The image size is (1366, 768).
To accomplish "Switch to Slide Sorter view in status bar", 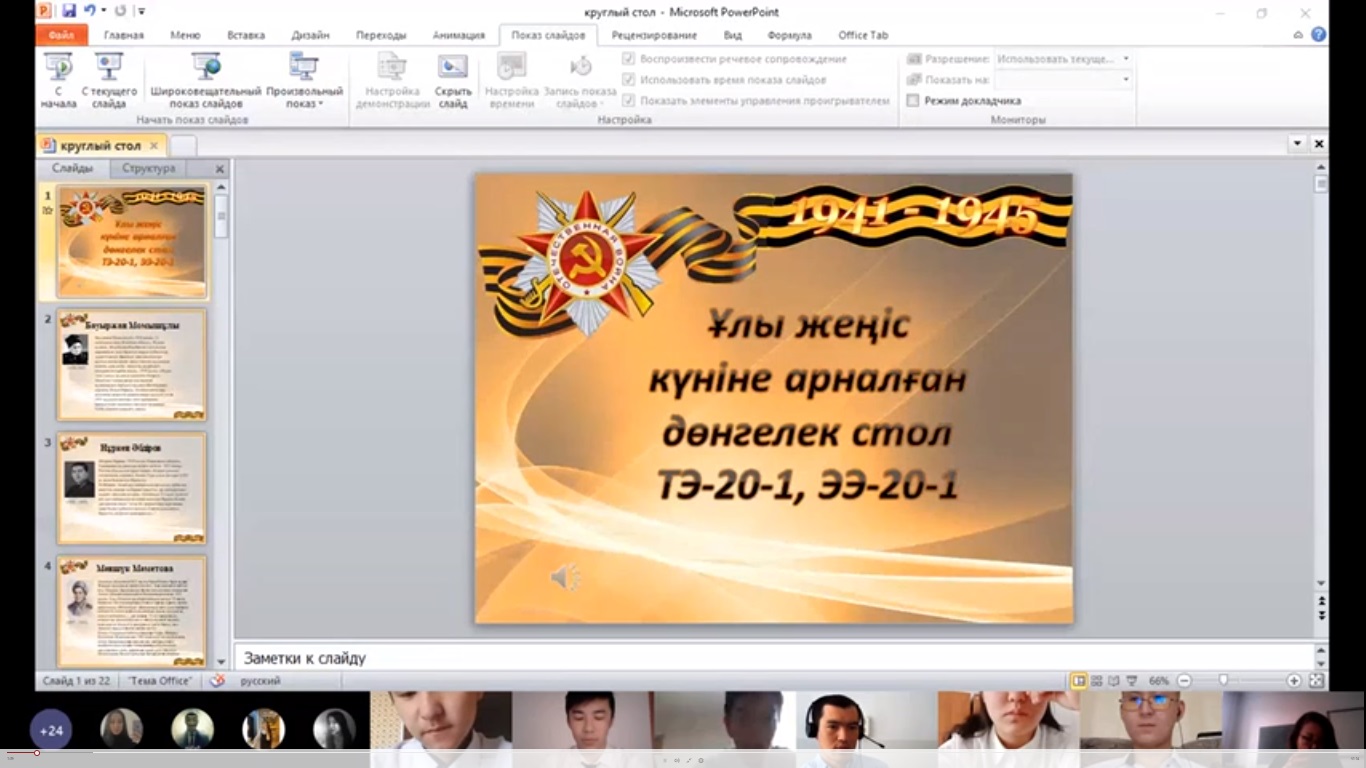I will pos(1097,681).
